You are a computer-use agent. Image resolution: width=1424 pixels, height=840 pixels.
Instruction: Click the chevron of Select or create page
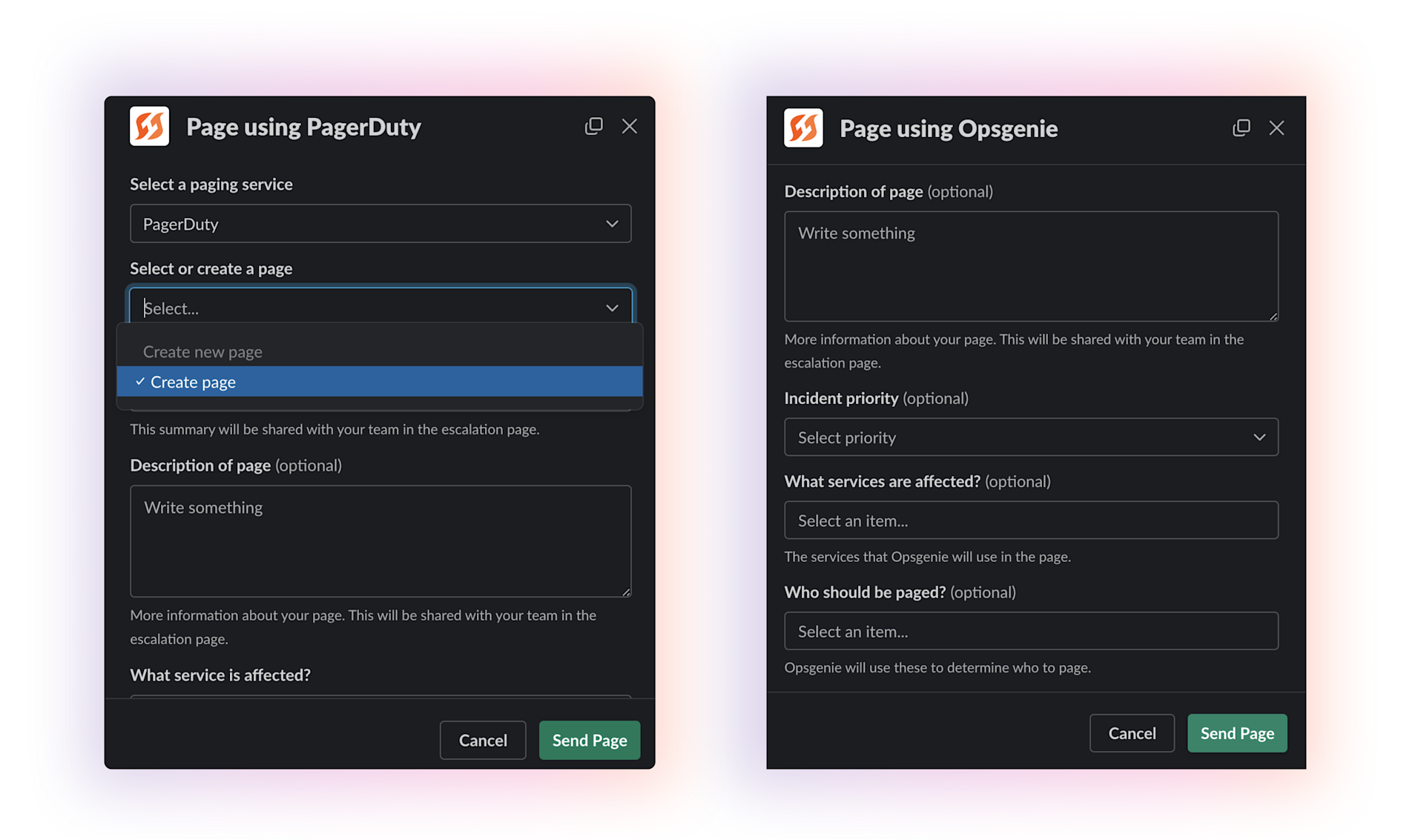pyautogui.click(x=611, y=308)
